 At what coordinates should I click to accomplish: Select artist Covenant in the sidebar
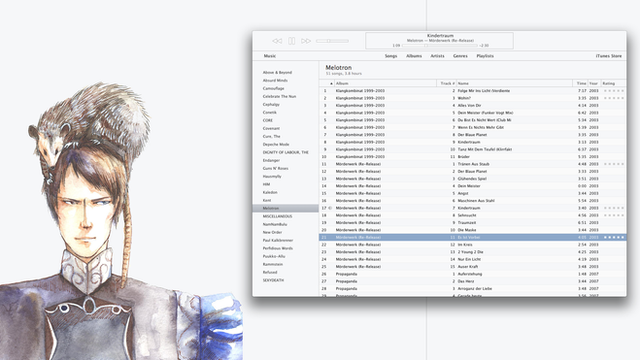[x=271, y=129]
